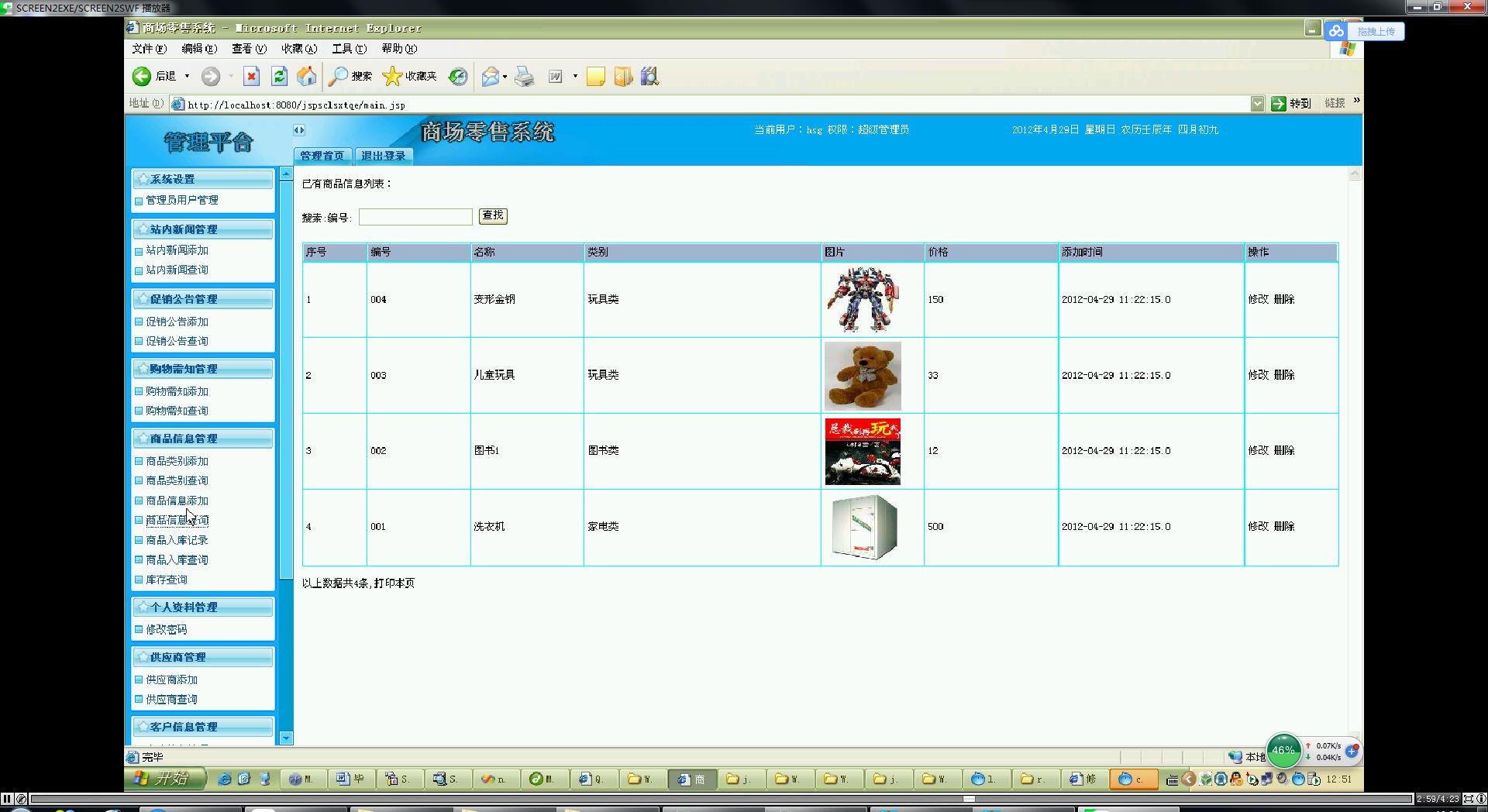Open the Search (搜索) toolbar button
Viewport: 1488px width, 812px height.
(350, 76)
